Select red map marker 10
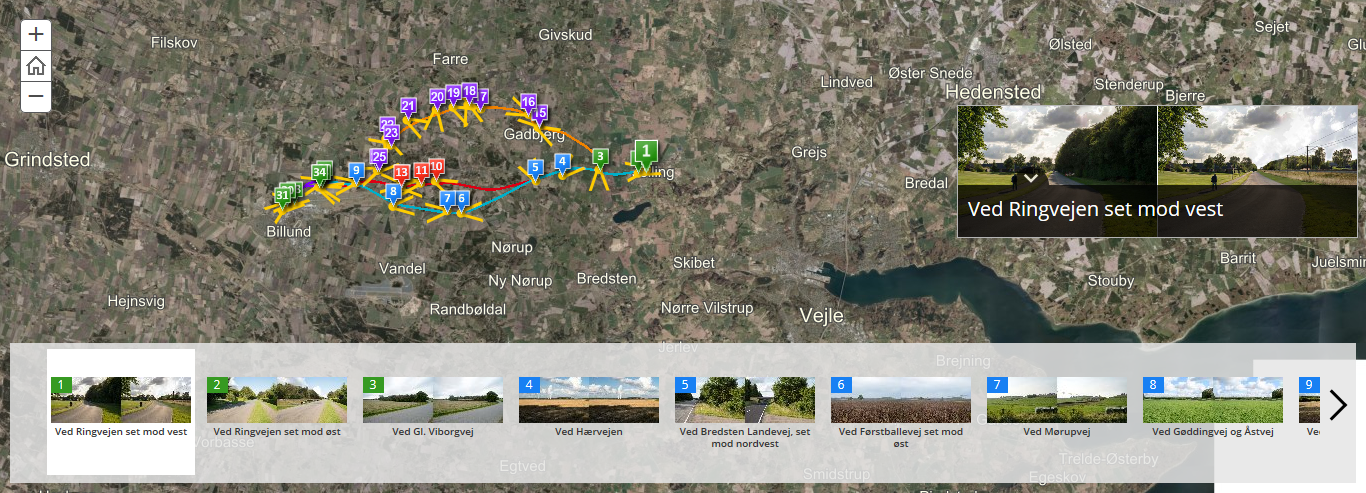This screenshot has width=1366, height=493. click(436, 168)
